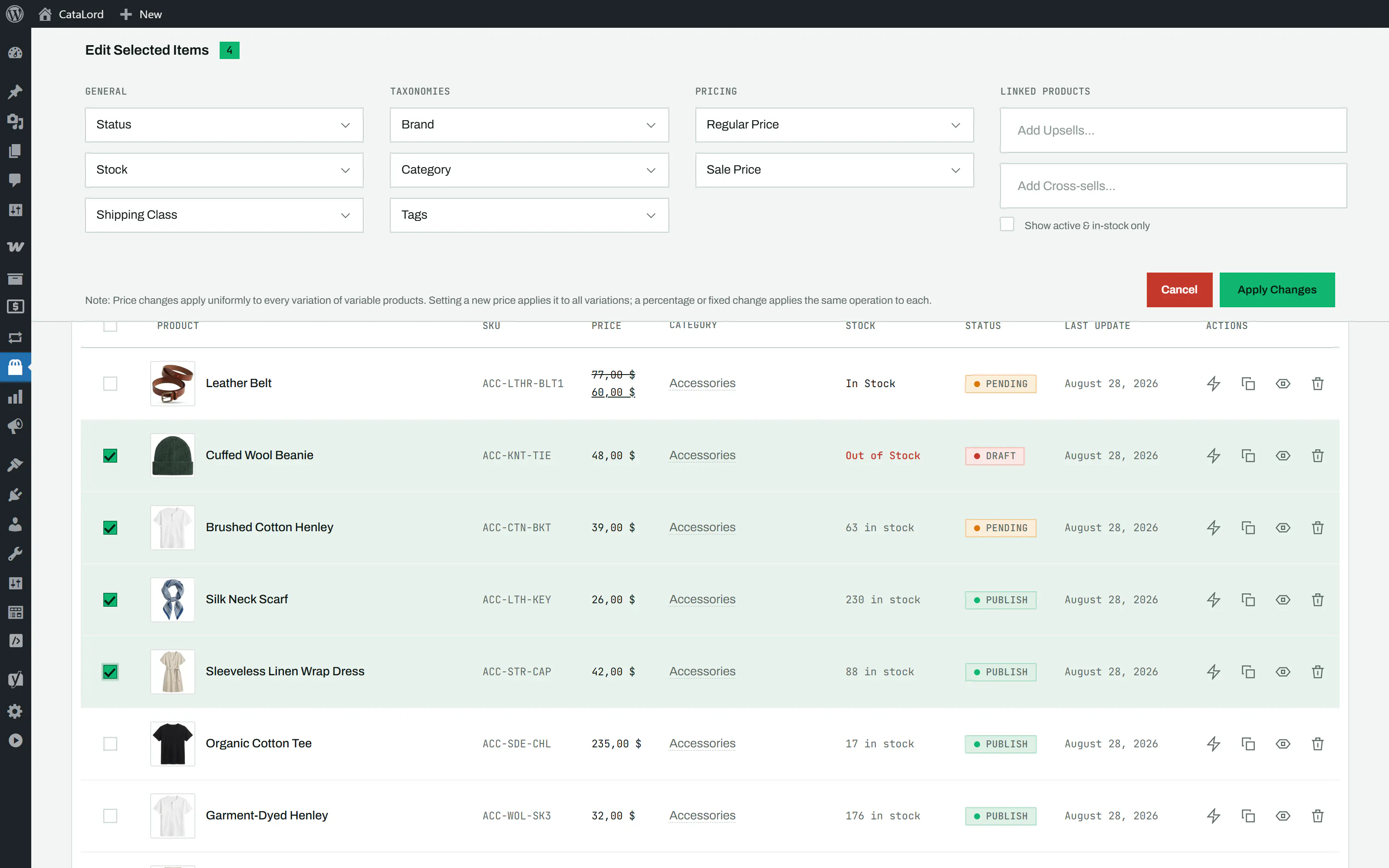Check the Organic Cotton Tee checkbox
The image size is (1389, 868).
click(x=110, y=744)
